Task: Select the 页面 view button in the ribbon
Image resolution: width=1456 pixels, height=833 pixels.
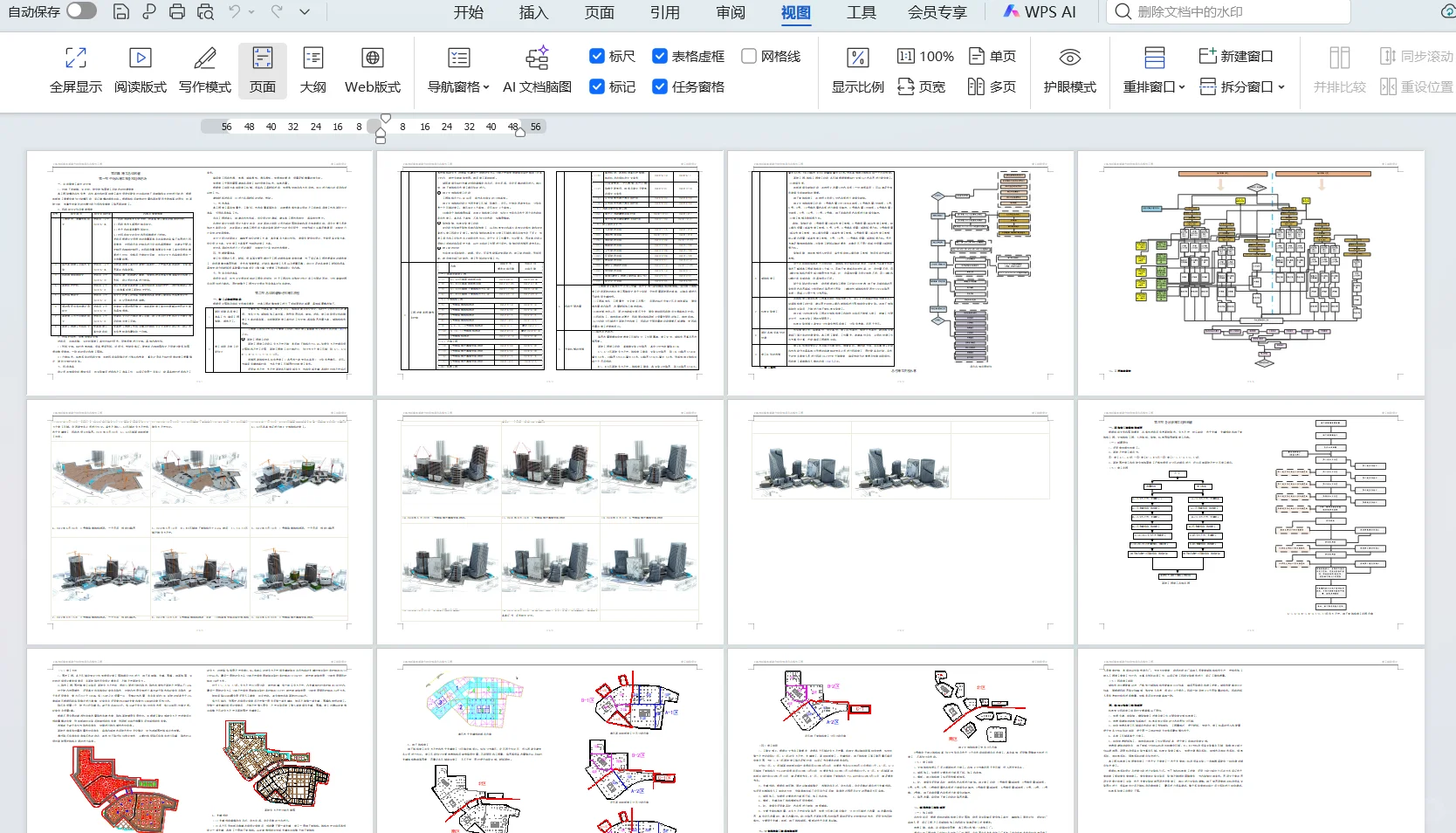Action: click(263, 72)
